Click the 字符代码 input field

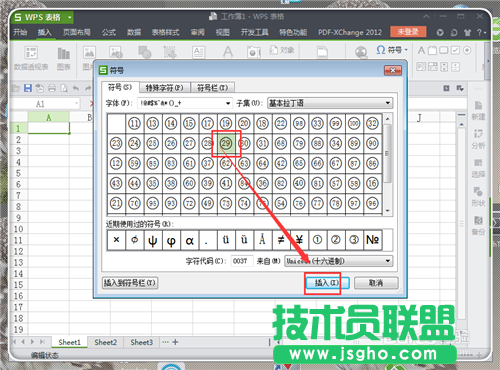(242, 261)
